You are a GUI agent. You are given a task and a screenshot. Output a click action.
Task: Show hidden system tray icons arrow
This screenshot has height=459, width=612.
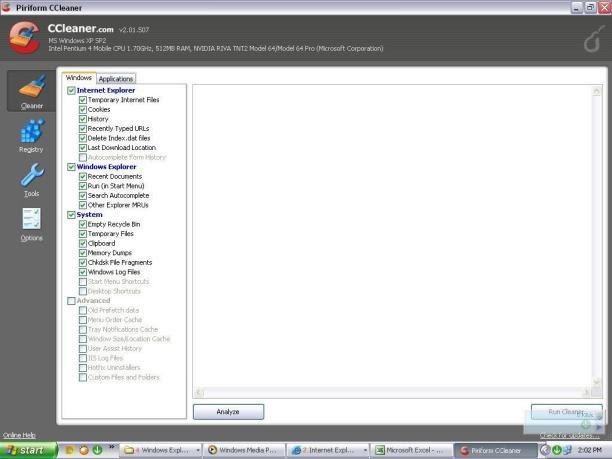545,450
